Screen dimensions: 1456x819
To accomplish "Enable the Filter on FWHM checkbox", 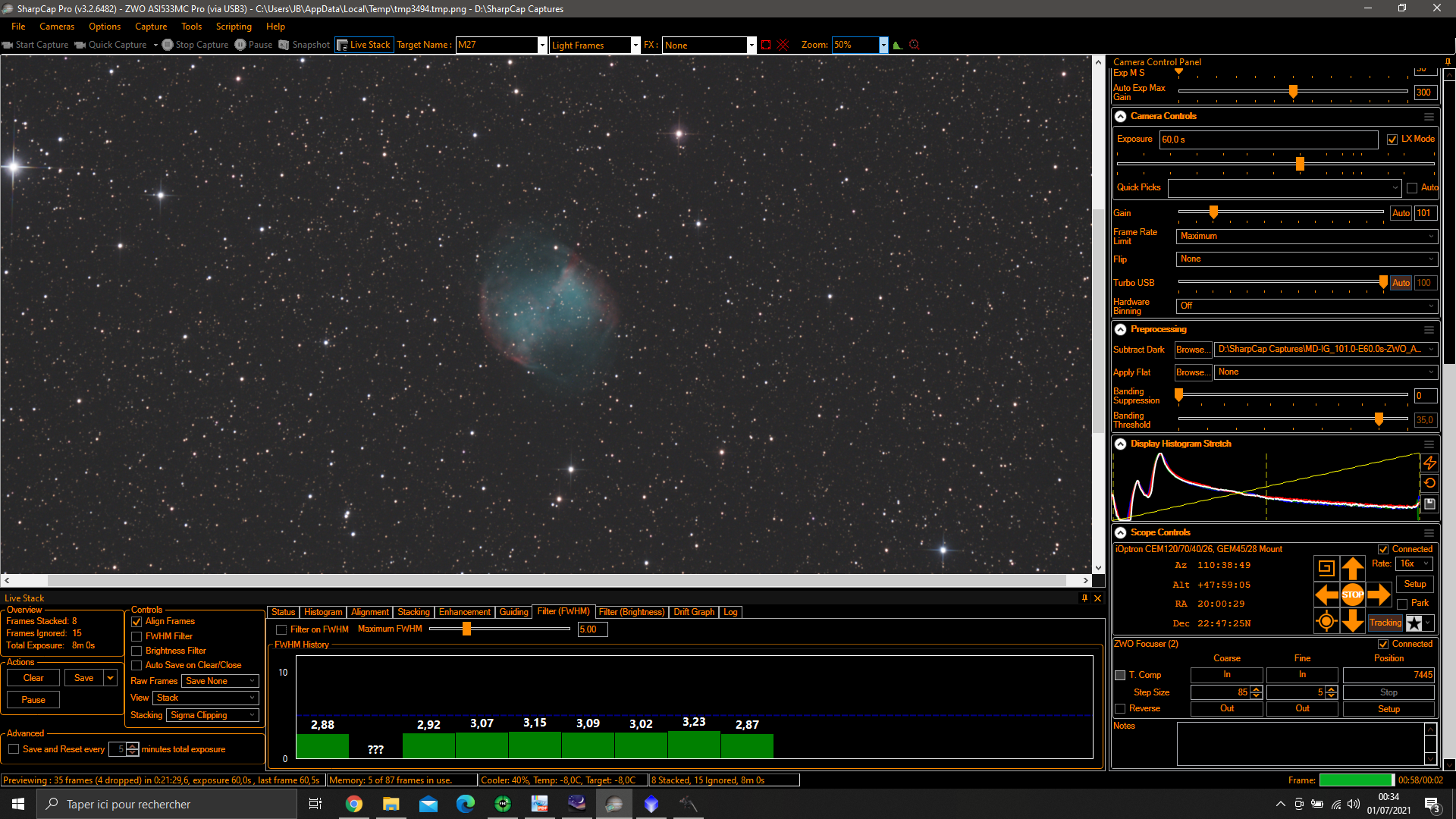I will pos(281,630).
